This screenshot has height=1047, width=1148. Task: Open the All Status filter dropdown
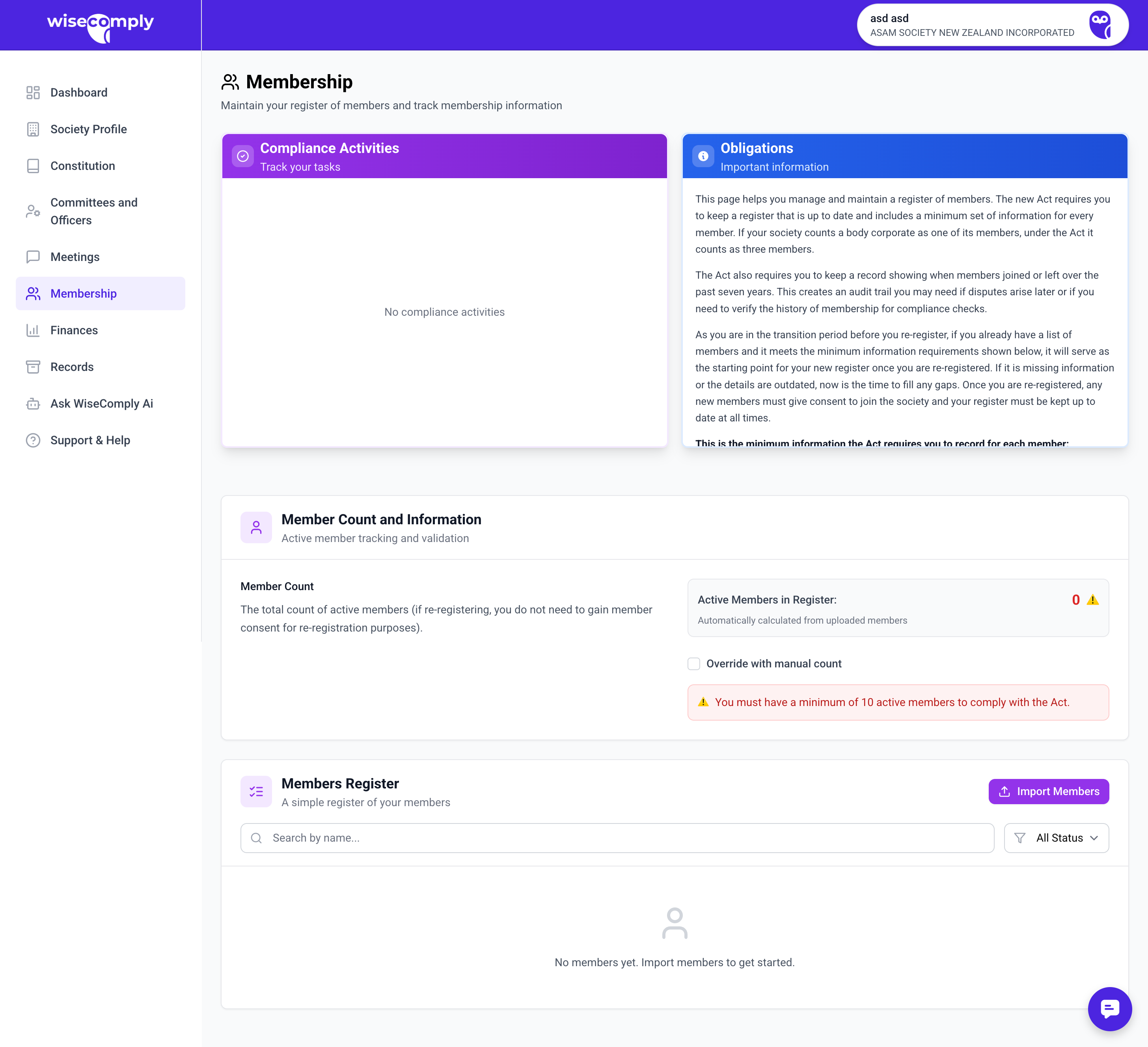[1056, 838]
